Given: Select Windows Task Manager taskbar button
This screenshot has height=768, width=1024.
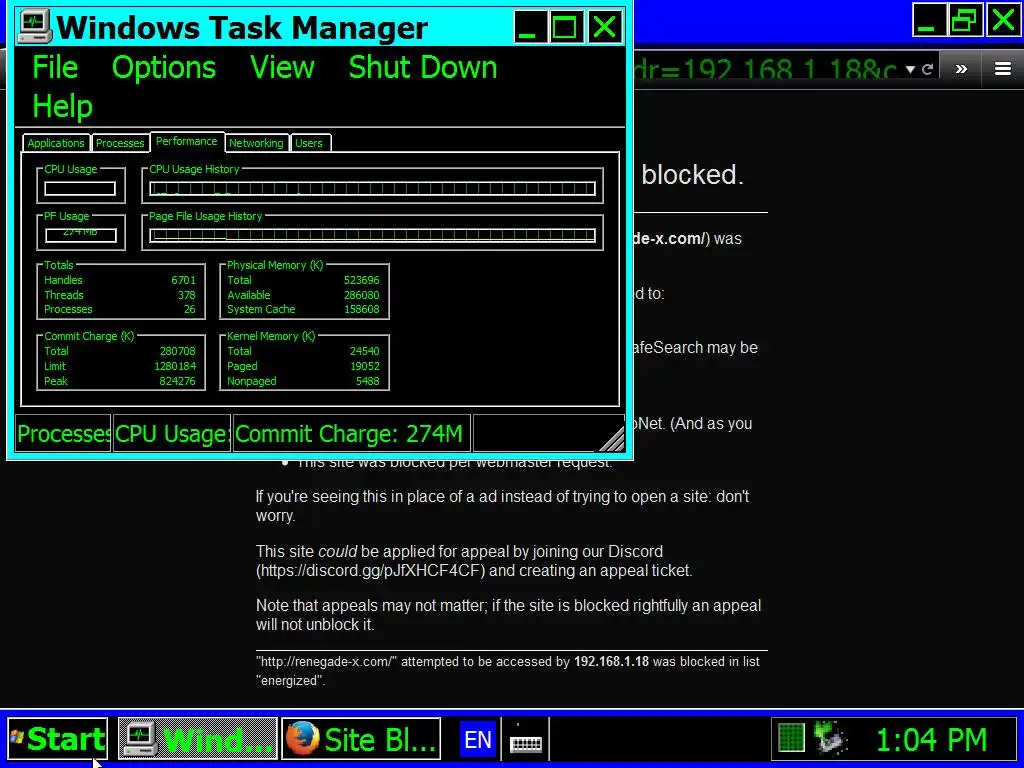Looking at the screenshot, I should pos(198,739).
